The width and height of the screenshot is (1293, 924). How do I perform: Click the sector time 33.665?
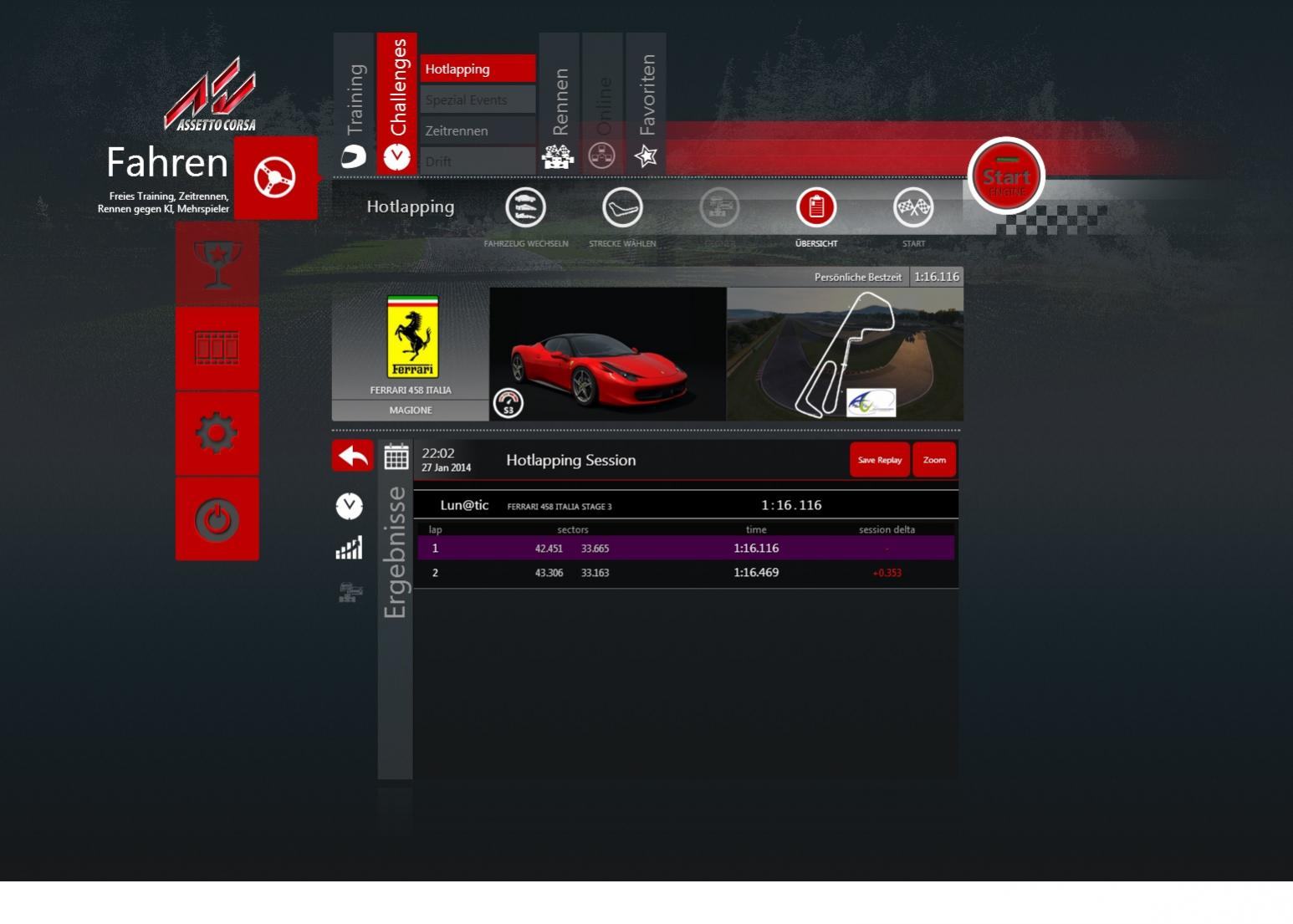595,549
